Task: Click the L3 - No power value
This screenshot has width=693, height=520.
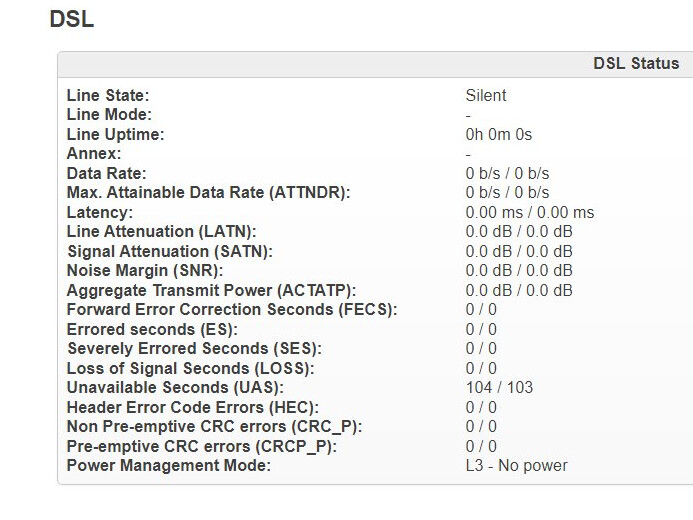Action: pyautogui.click(x=517, y=466)
